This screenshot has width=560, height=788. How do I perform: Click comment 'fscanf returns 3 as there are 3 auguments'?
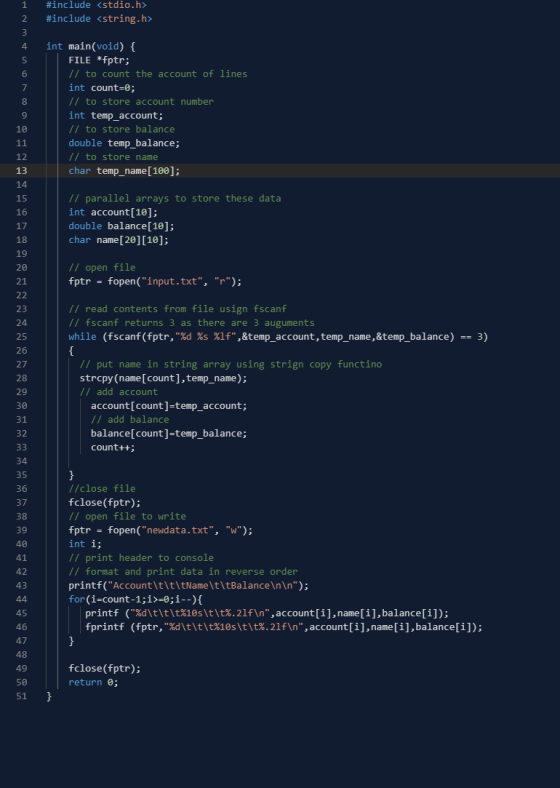coord(192,323)
